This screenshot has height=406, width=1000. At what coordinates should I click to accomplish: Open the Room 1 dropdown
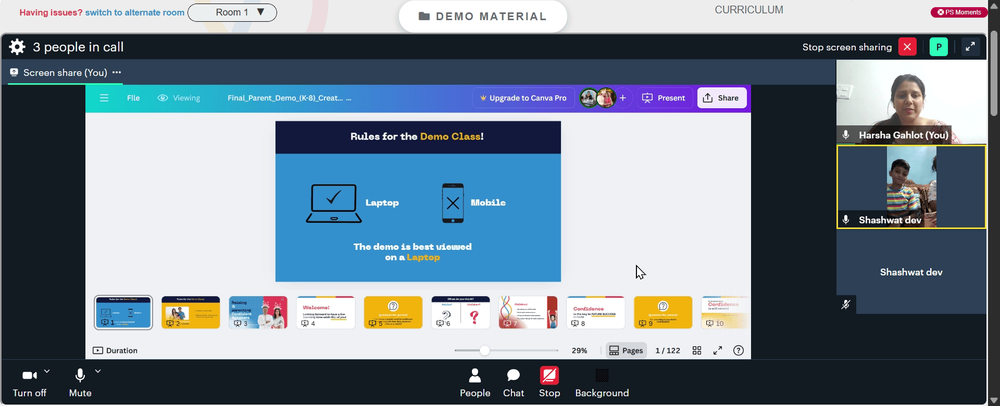tap(232, 12)
